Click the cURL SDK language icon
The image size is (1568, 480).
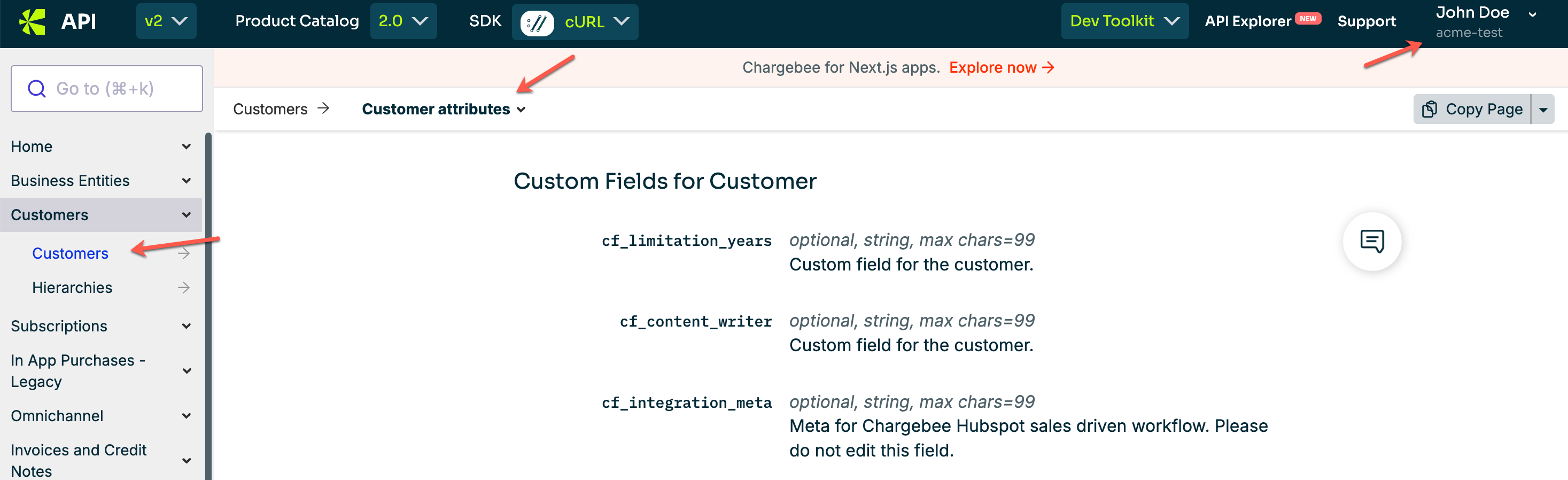coord(536,23)
